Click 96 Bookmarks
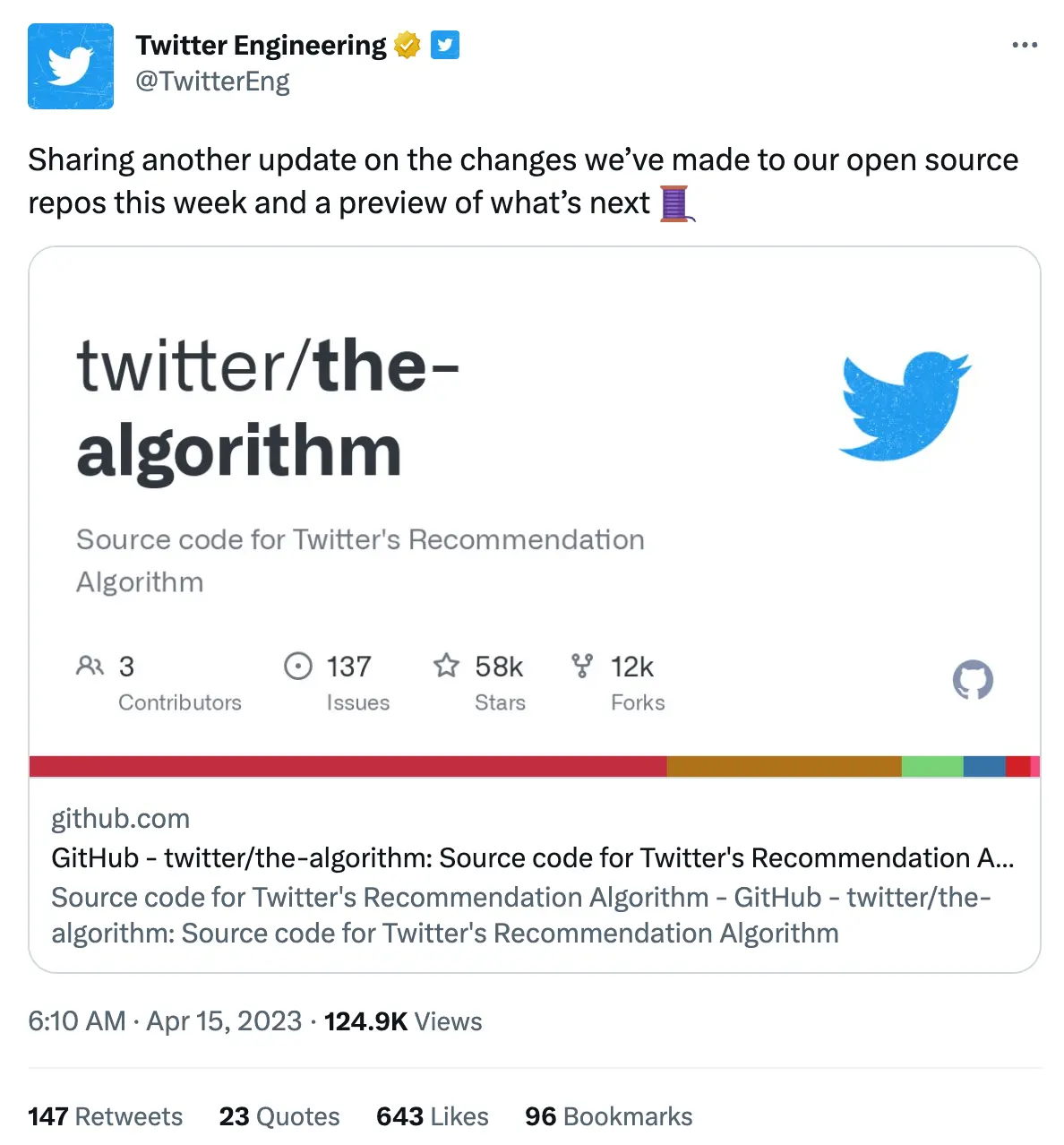1064x1145 pixels. click(x=607, y=1116)
